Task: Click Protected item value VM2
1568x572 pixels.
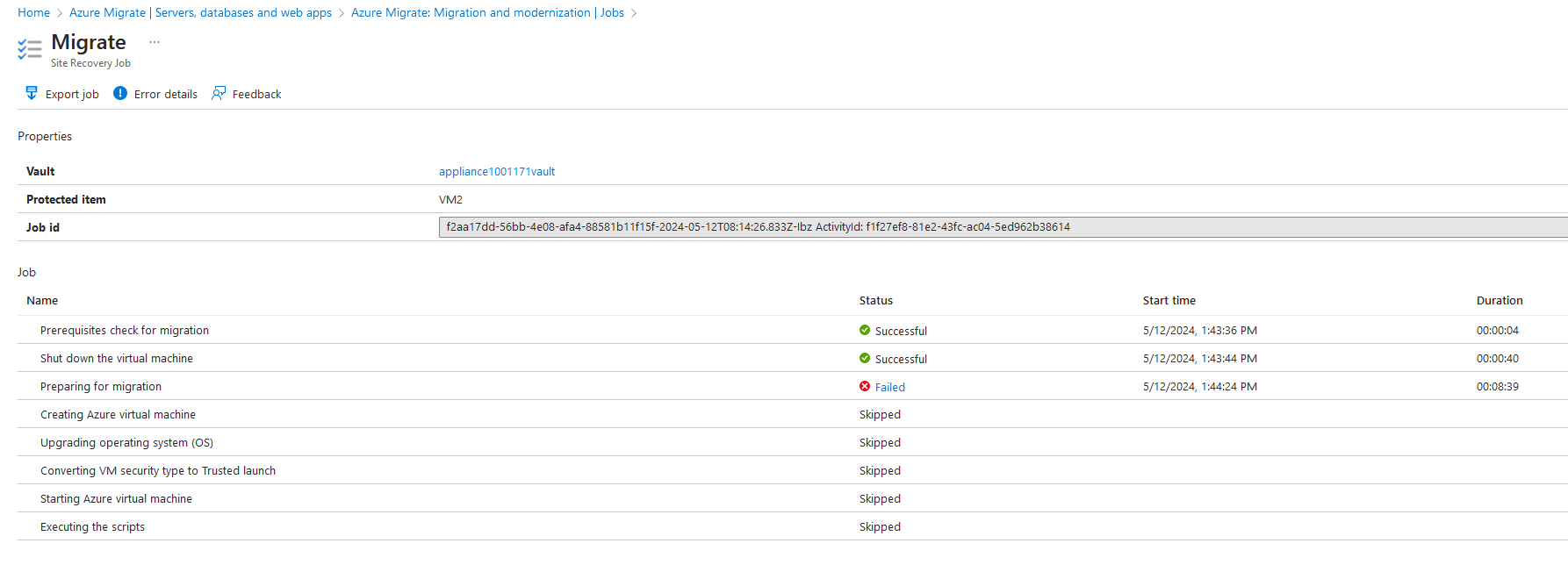Action: pyautogui.click(x=450, y=199)
